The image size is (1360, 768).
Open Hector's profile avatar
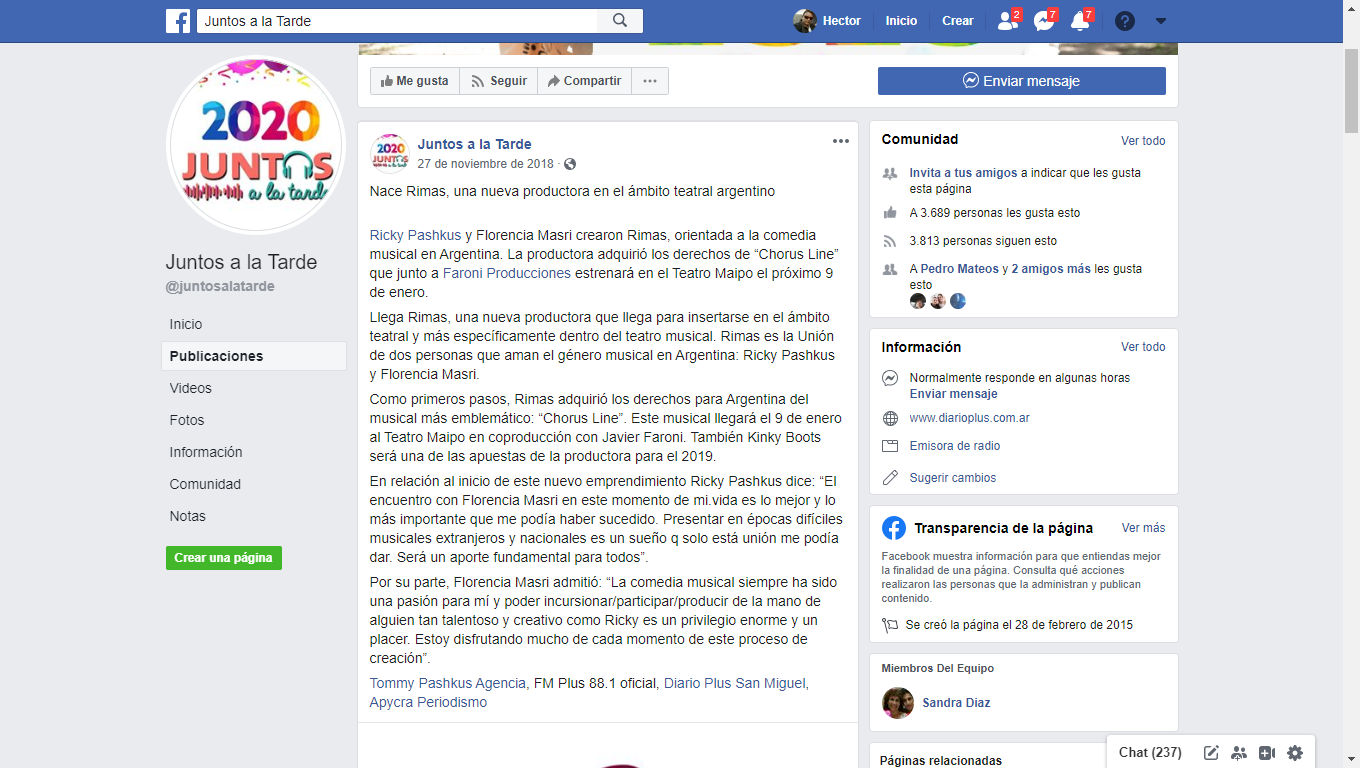tap(805, 21)
